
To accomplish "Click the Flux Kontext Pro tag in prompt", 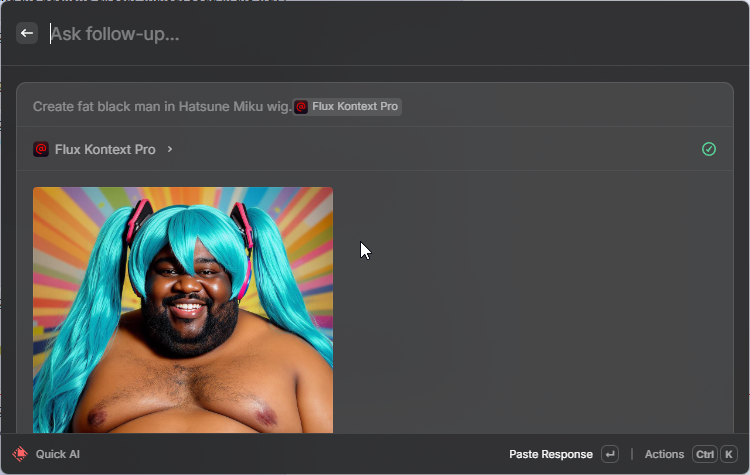I will 347,106.
